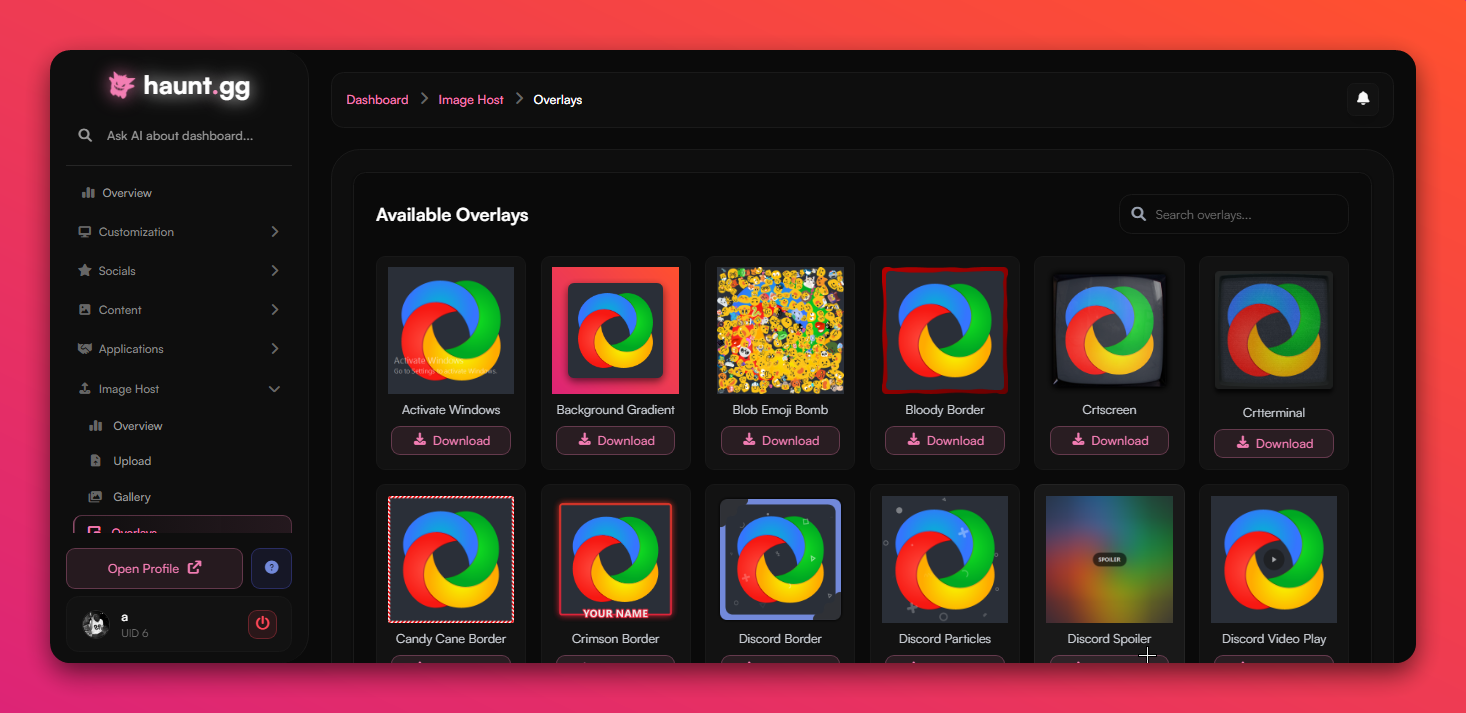This screenshot has width=1466, height=713.
Task: Select the Crtterminal preview thumbnail
Action: coord(1274,331)
